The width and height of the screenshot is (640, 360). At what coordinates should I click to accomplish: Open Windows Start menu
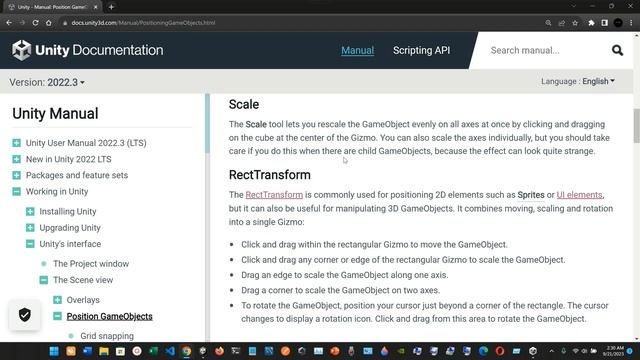[x=54, y=351]
